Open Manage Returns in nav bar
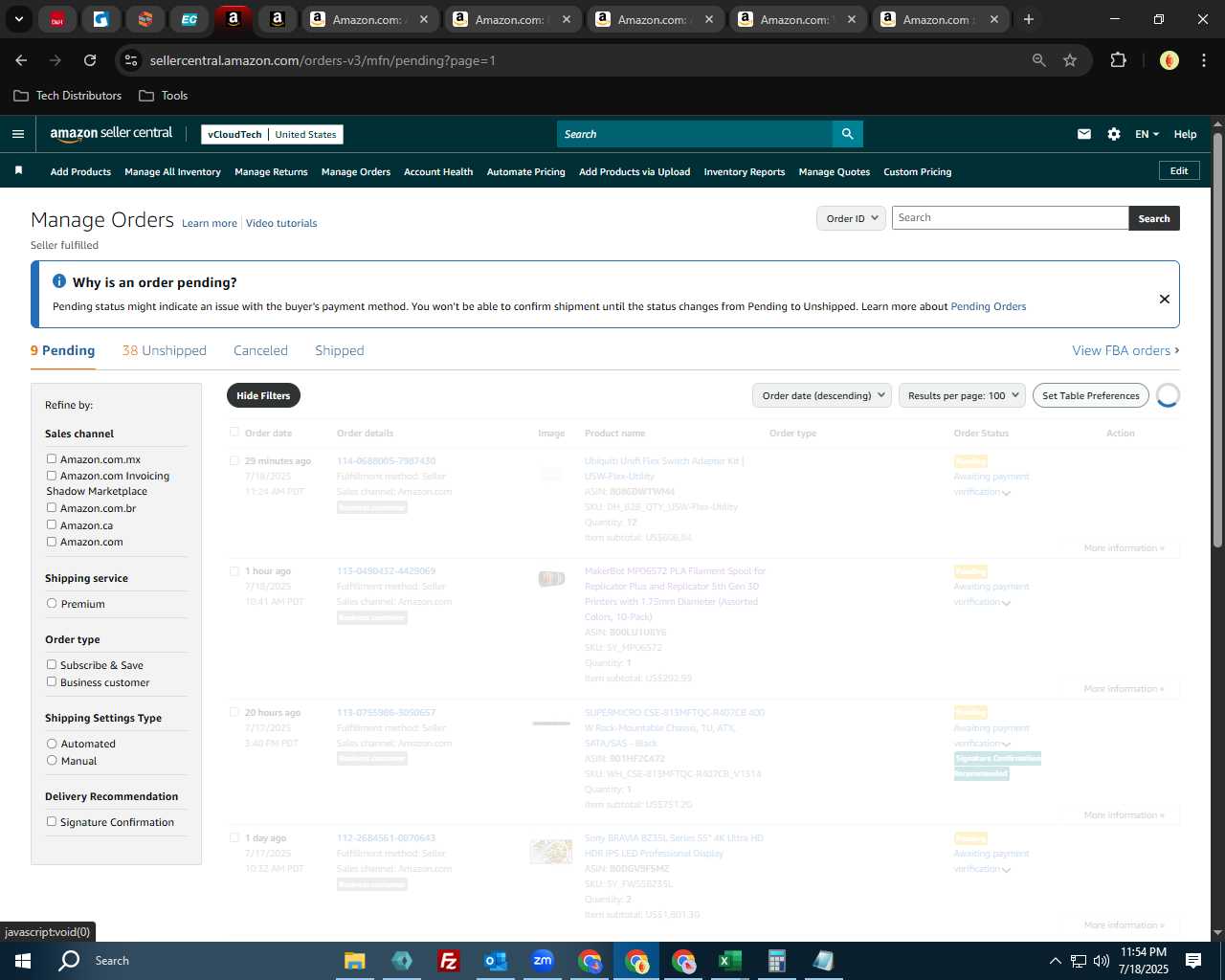The width and height of the screenshot is (1225, 980). (271, 172)
